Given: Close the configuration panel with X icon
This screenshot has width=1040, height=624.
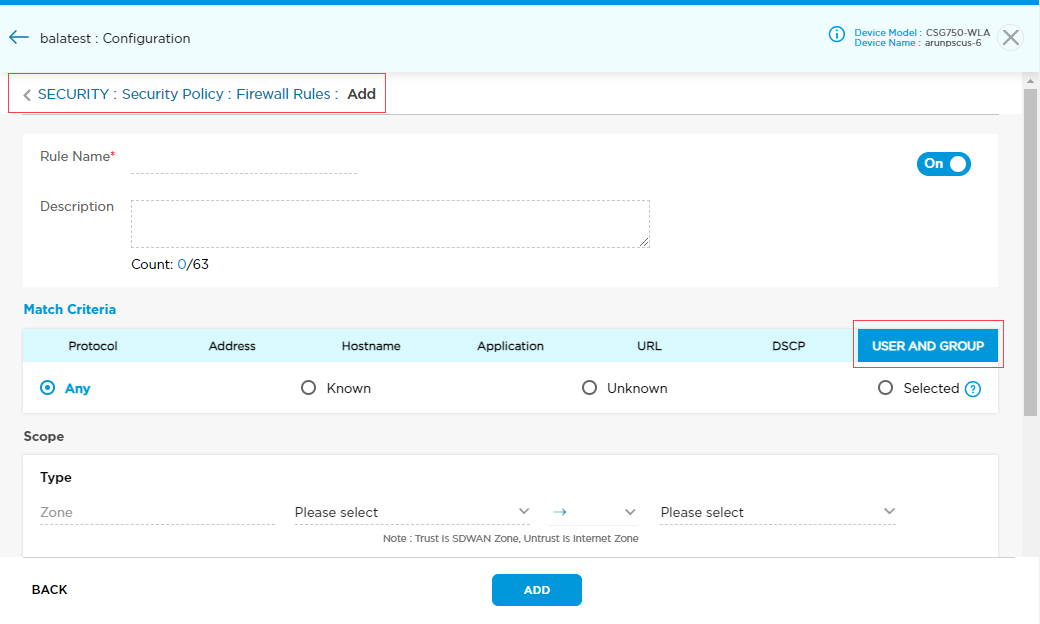Looking at the screenshot, I should (1011, 38).
